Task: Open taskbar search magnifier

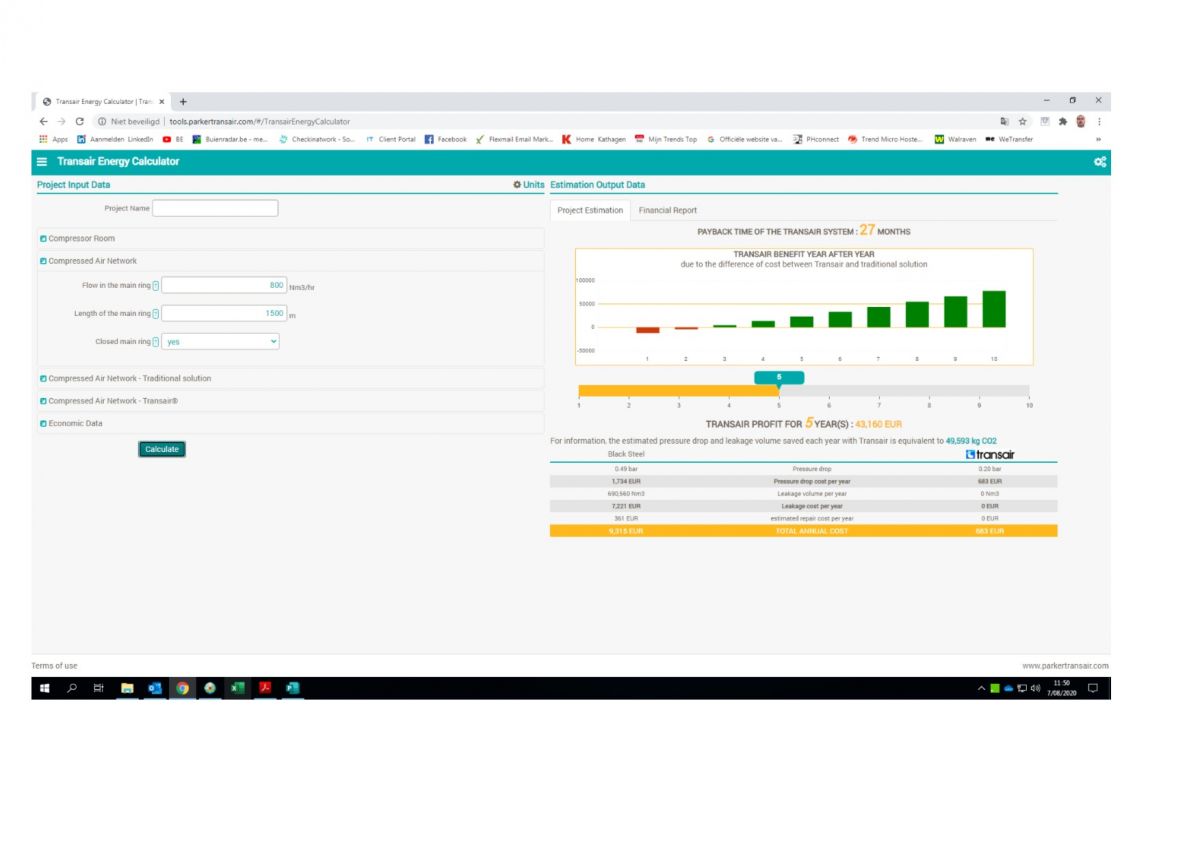Action: (72, 688)
